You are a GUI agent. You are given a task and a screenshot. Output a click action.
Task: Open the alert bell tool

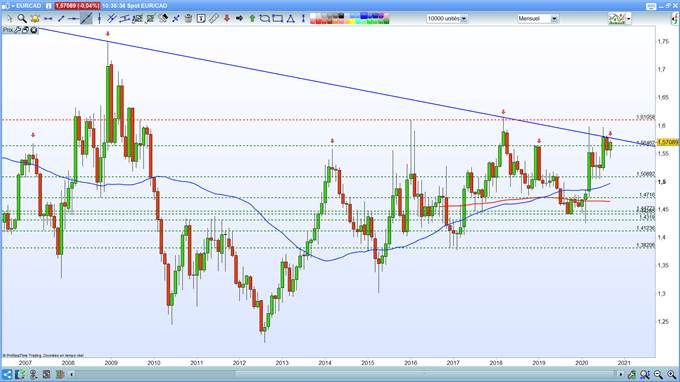pos(35,19)
